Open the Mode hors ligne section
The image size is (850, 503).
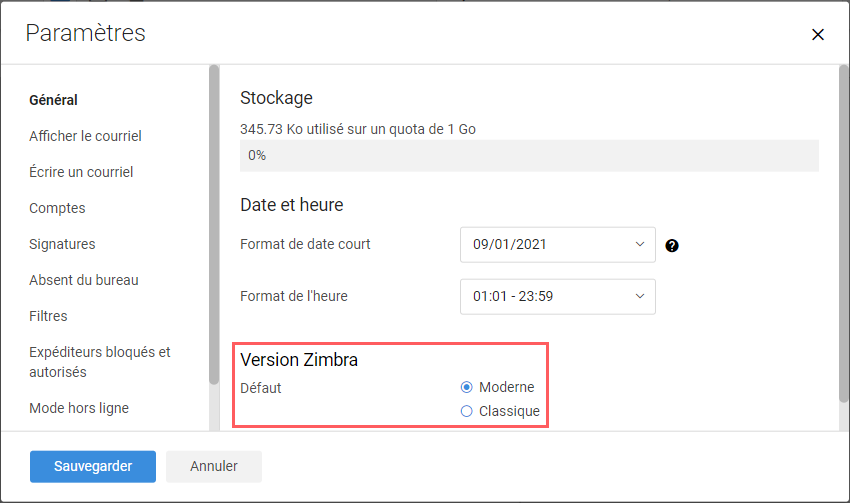79,408
